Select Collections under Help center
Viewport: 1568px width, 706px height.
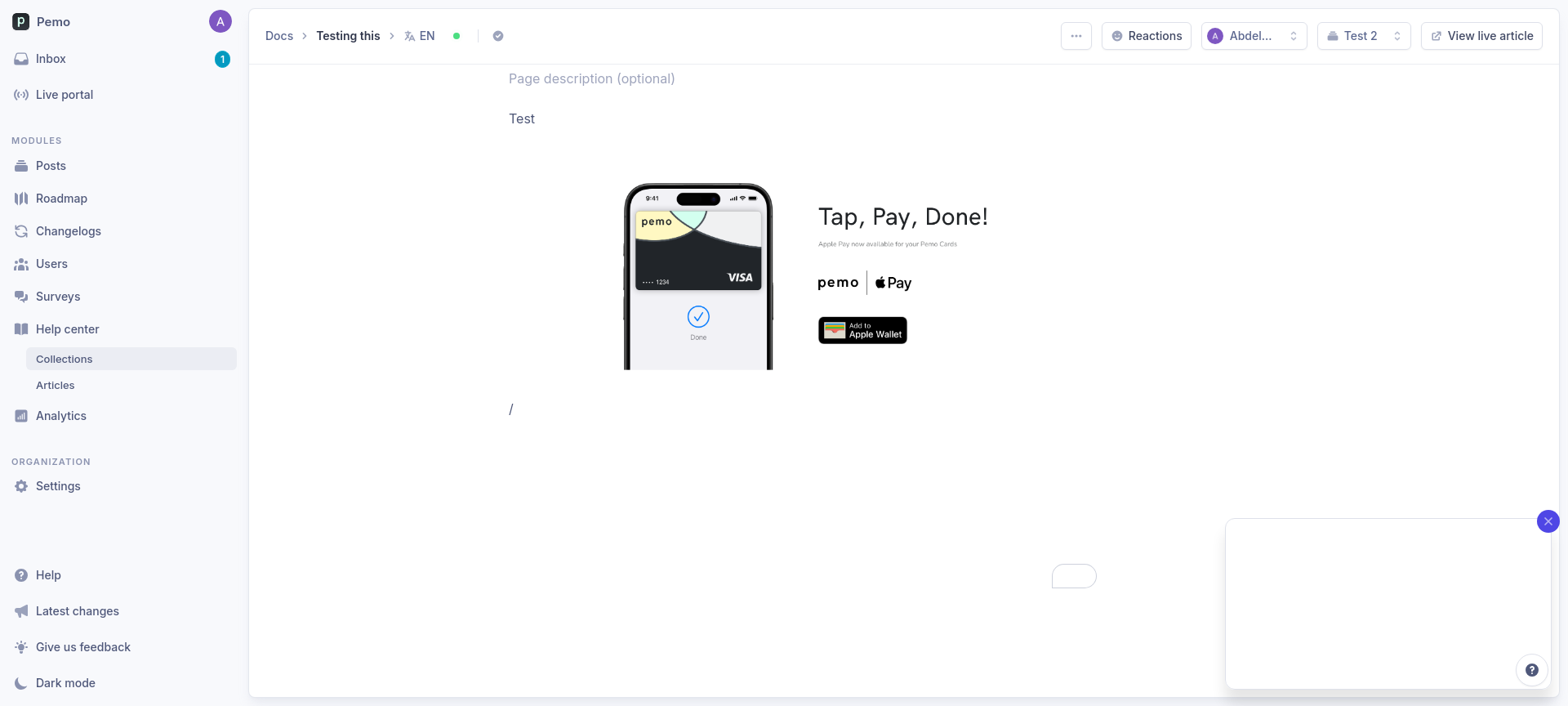tap(131, 359)
